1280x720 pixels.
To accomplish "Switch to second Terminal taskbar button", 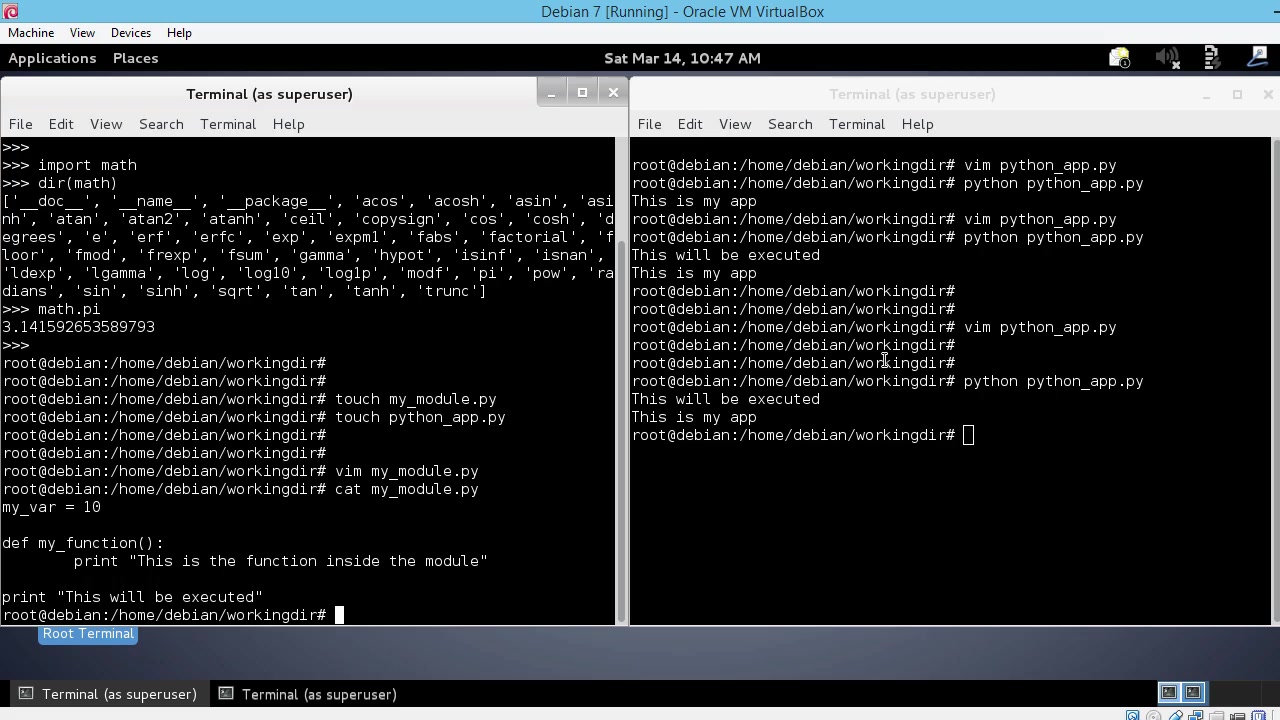I will point(309,694).
